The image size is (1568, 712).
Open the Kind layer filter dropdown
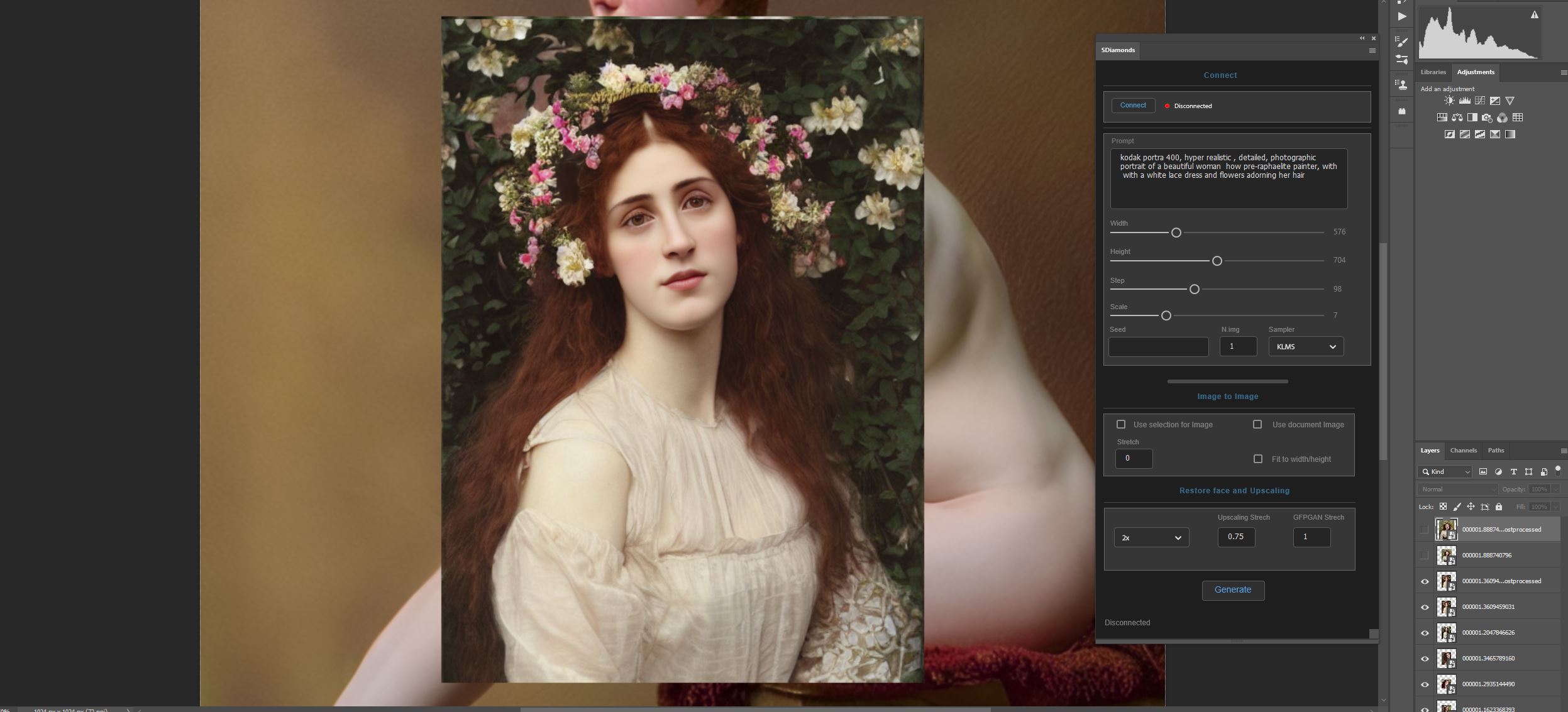click(1445, 472)
